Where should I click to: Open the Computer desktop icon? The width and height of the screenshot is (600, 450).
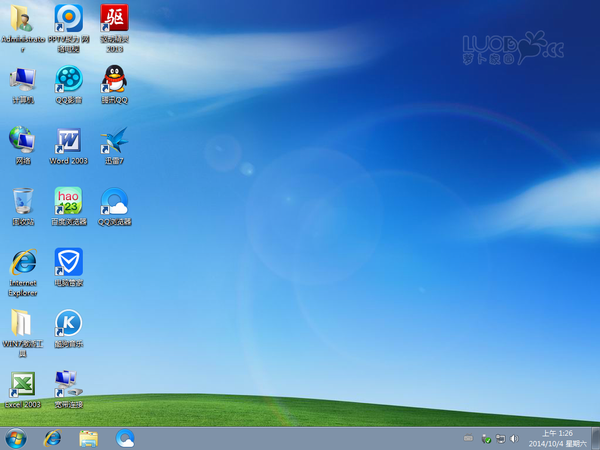click(x=22, y=79)
